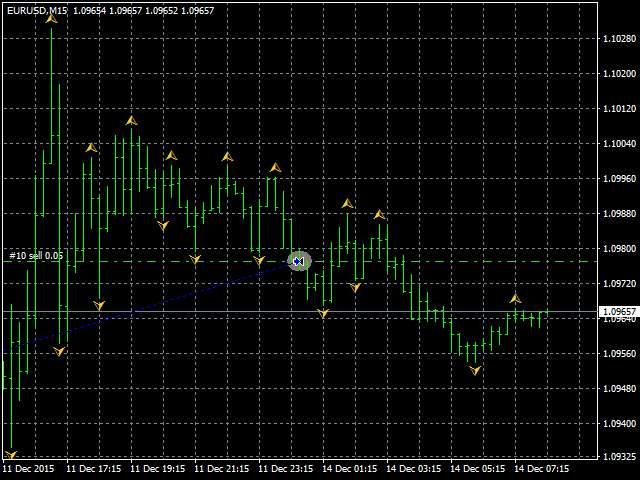Click the 1.09325 price scale label
Screen dimensions: 640x480
(x=619, y=457)
